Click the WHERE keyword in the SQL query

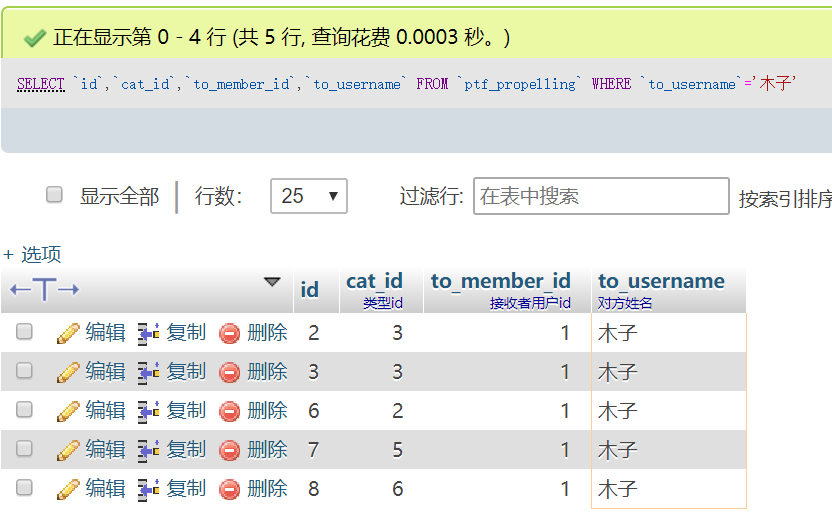click(x=611, y=84)
